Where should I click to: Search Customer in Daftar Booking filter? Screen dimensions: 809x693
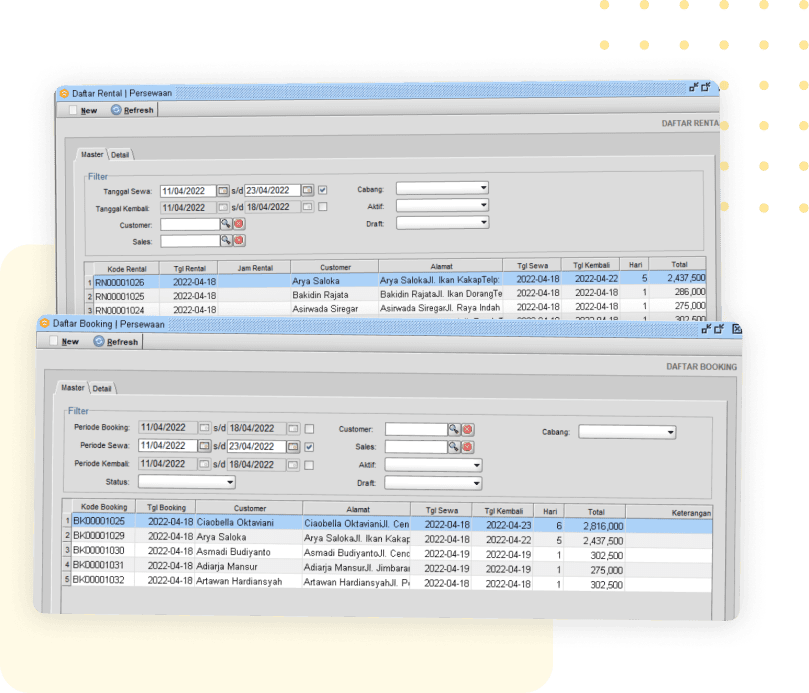454,429
